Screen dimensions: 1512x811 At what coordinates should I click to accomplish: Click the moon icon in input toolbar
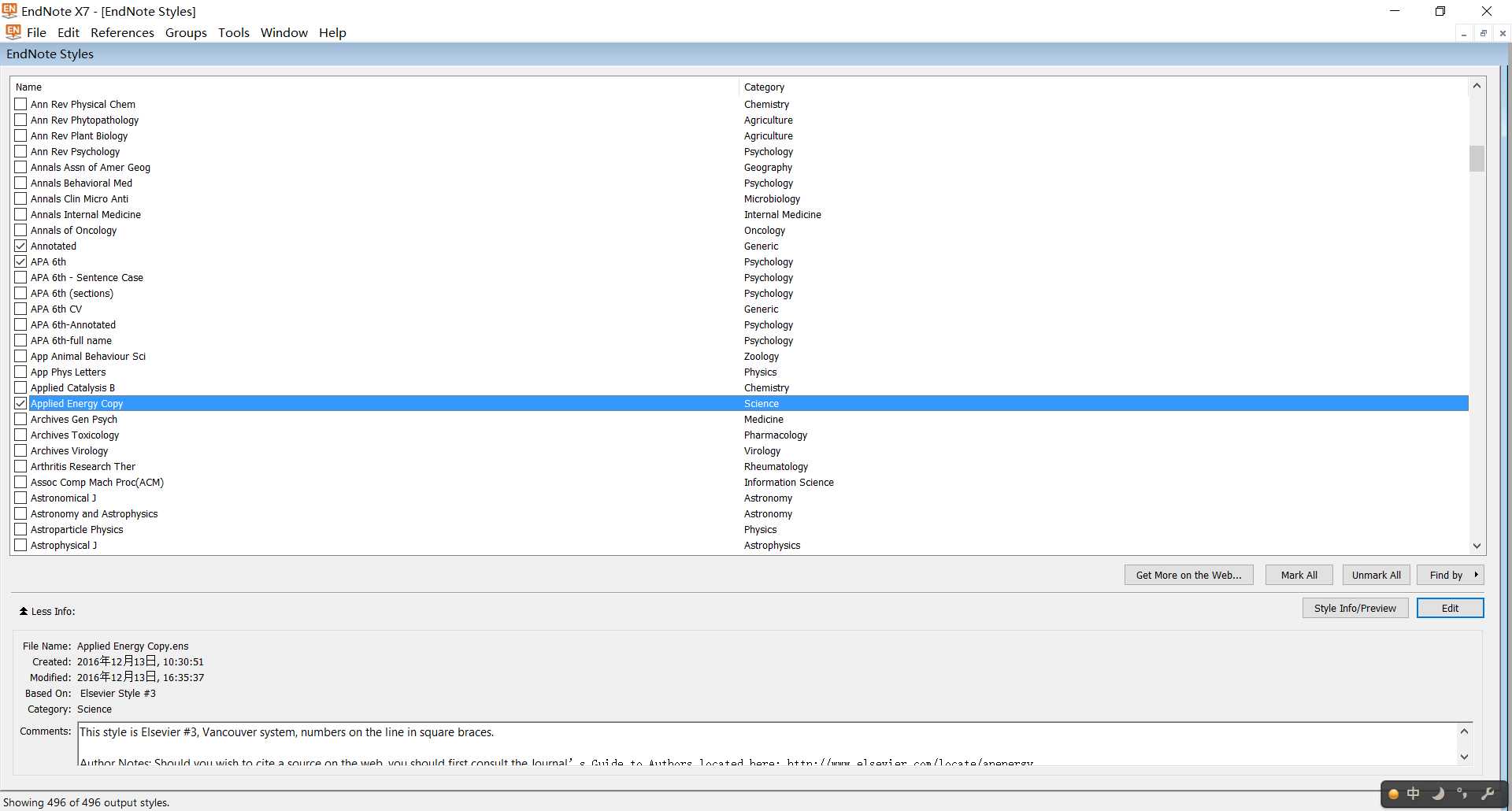[x=1438, y=794]
